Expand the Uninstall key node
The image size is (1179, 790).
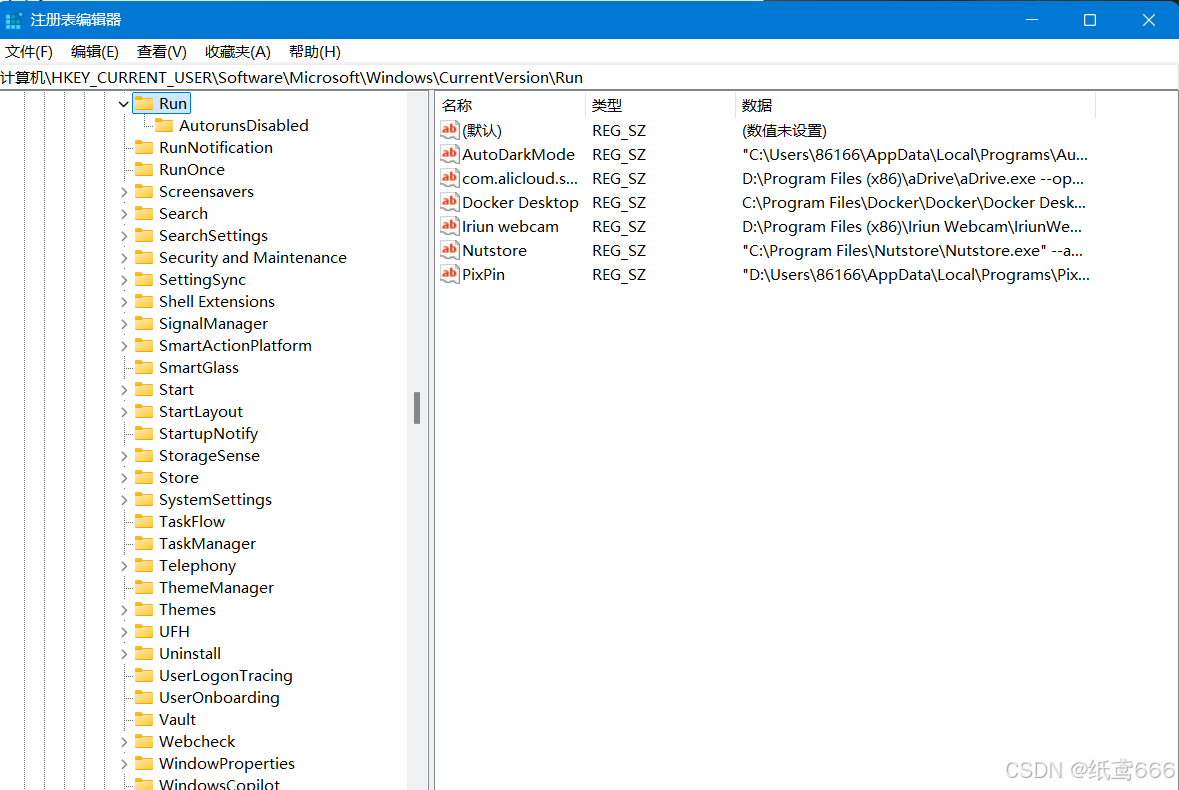pyautogui.click(x=124, y=653)
